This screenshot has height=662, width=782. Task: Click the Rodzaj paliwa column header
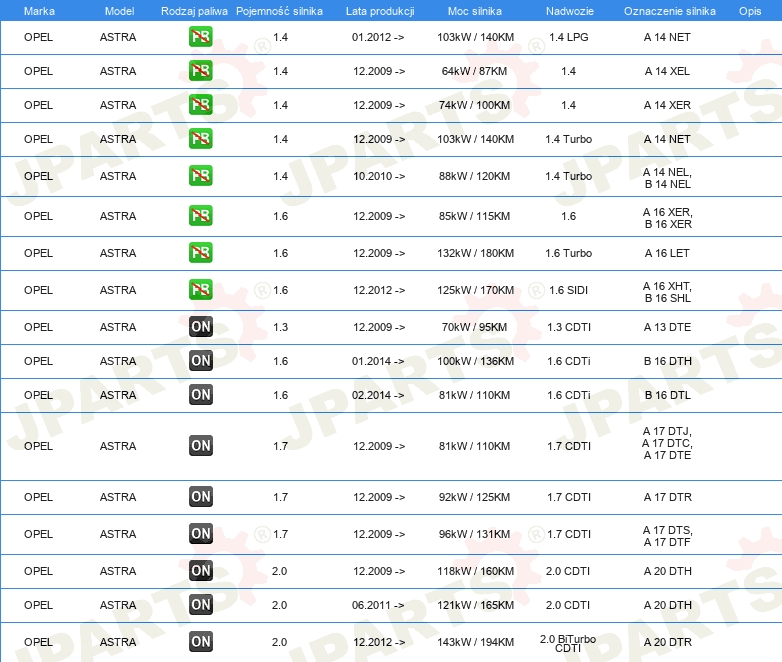coord(194,11)
